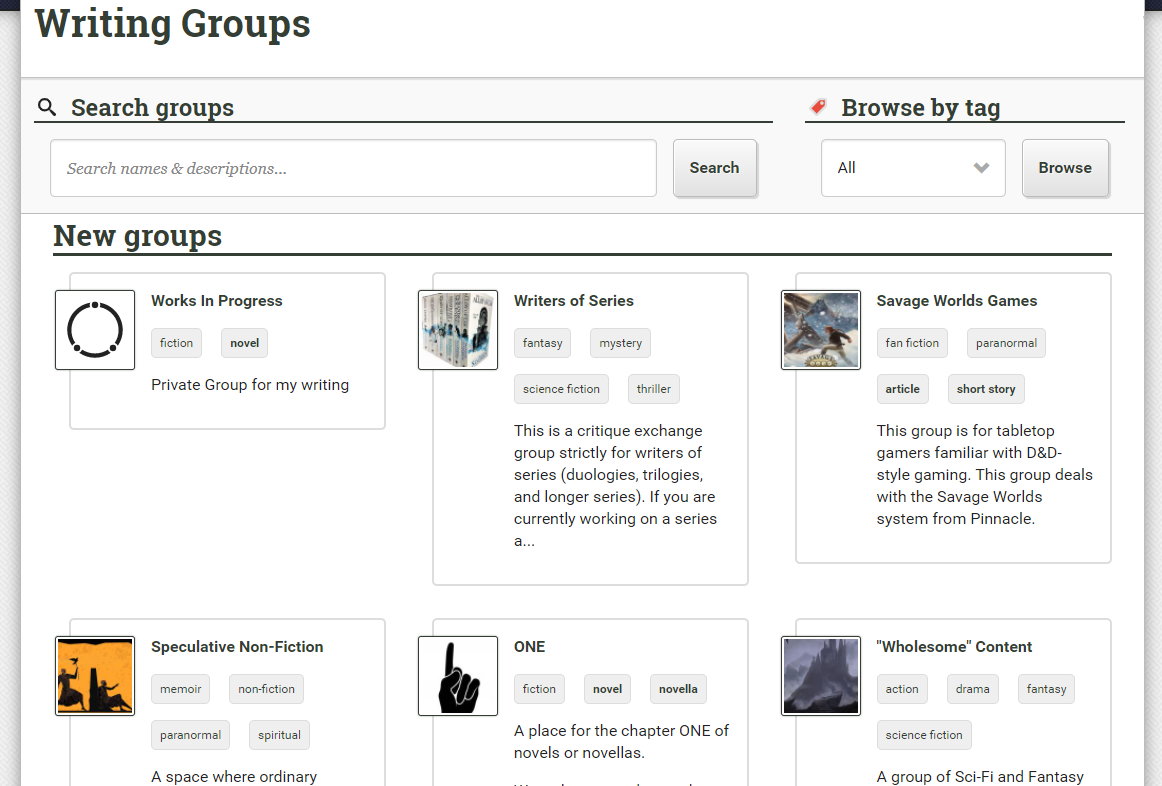Open the "Wholesome" Content castle image
This screenshot has width=1162, height=786.
[821, 676]
